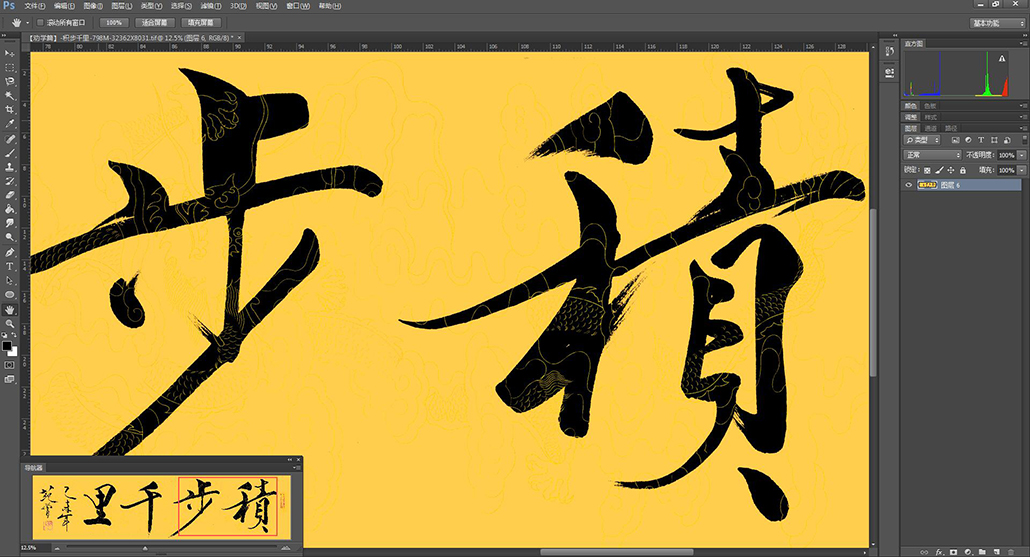The image size is (1030, 557).
Task: Switch to the 通道 tab
Action: 931,128
